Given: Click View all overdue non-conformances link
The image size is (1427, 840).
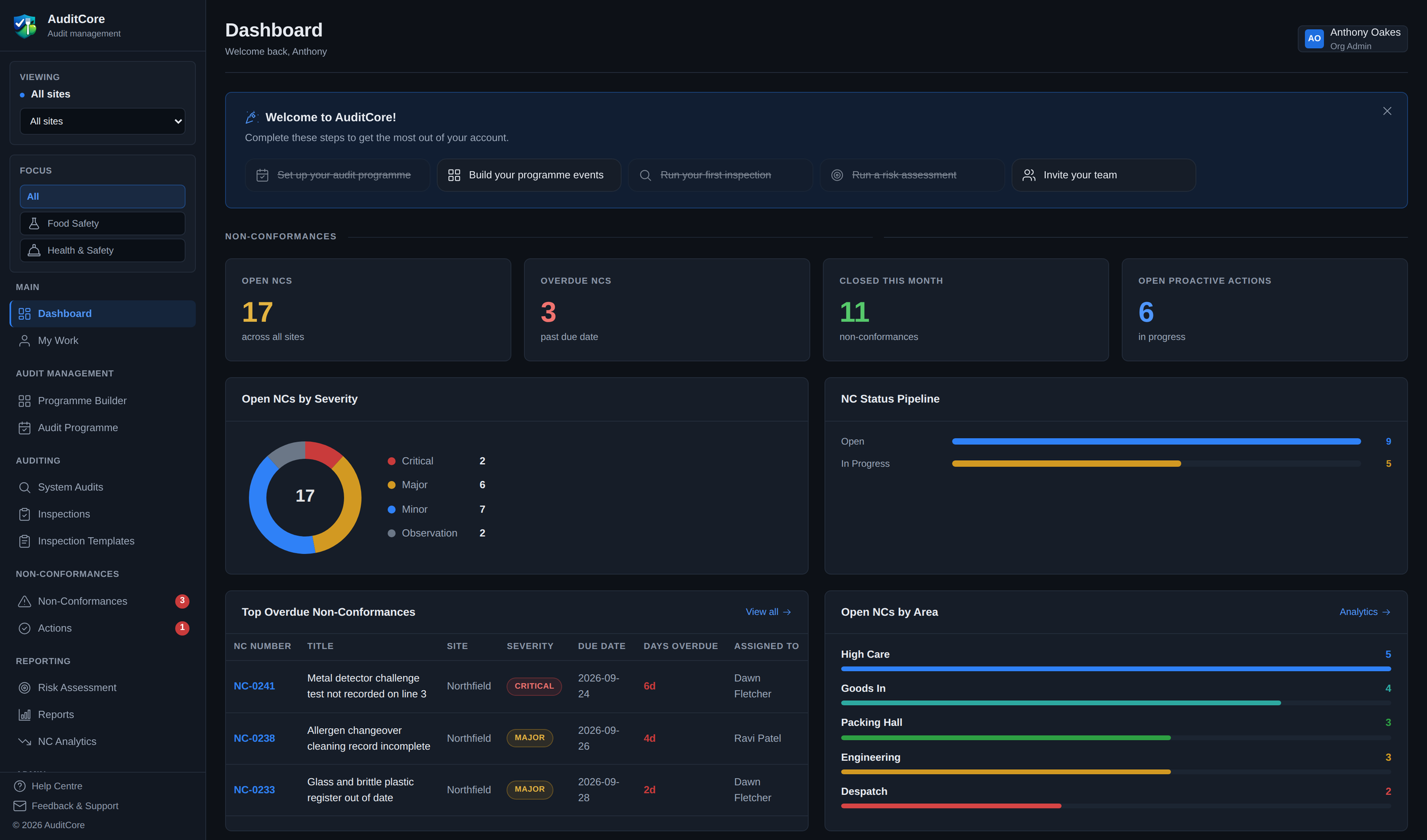Looking at the screenshot, I should [x=768, y=612].
